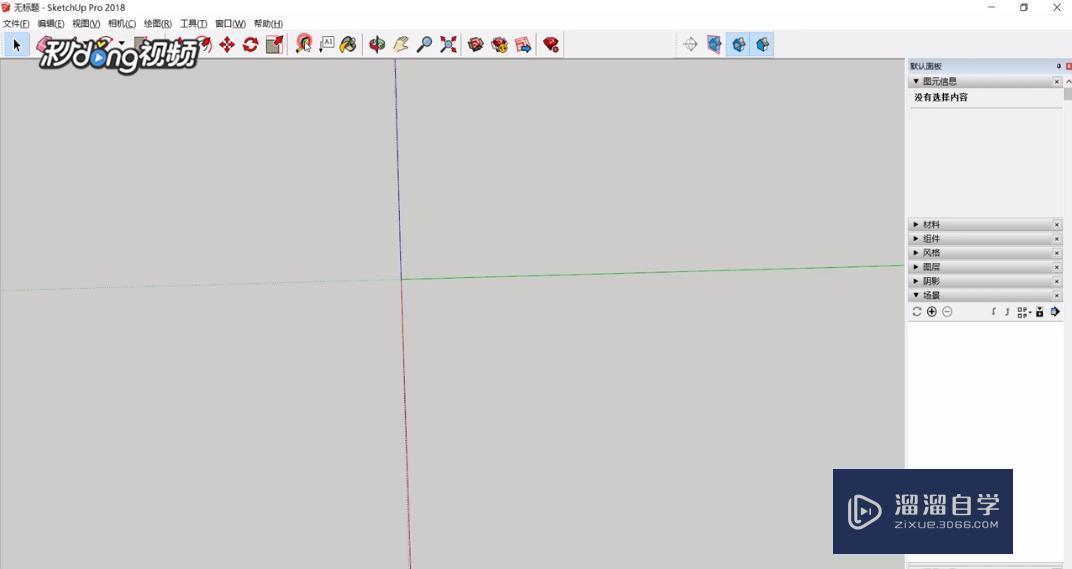Screen dimensions: 1072x569
Task: Open the scenes panel details menu arrow
Action: [1055, 312]
